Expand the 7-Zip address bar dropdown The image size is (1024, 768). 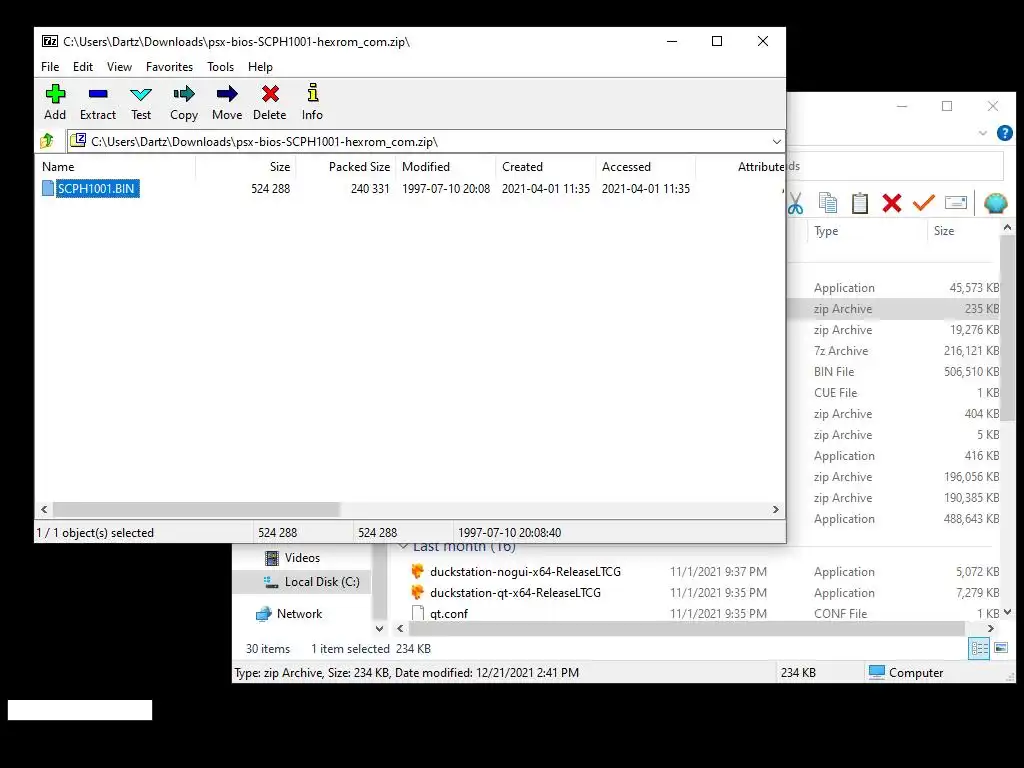click(776, 142)
